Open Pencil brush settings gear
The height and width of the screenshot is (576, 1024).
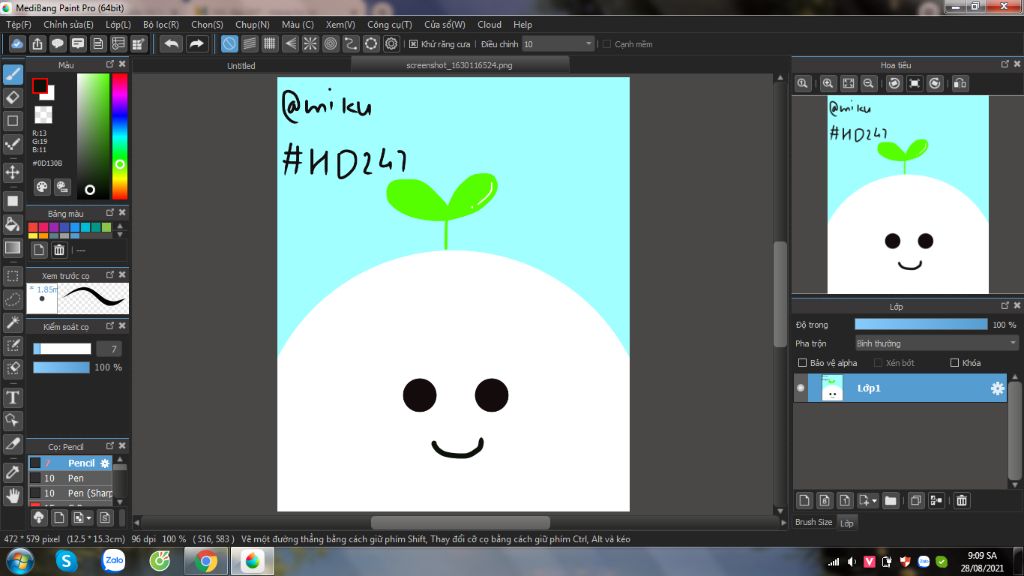(x=104, y=463)
